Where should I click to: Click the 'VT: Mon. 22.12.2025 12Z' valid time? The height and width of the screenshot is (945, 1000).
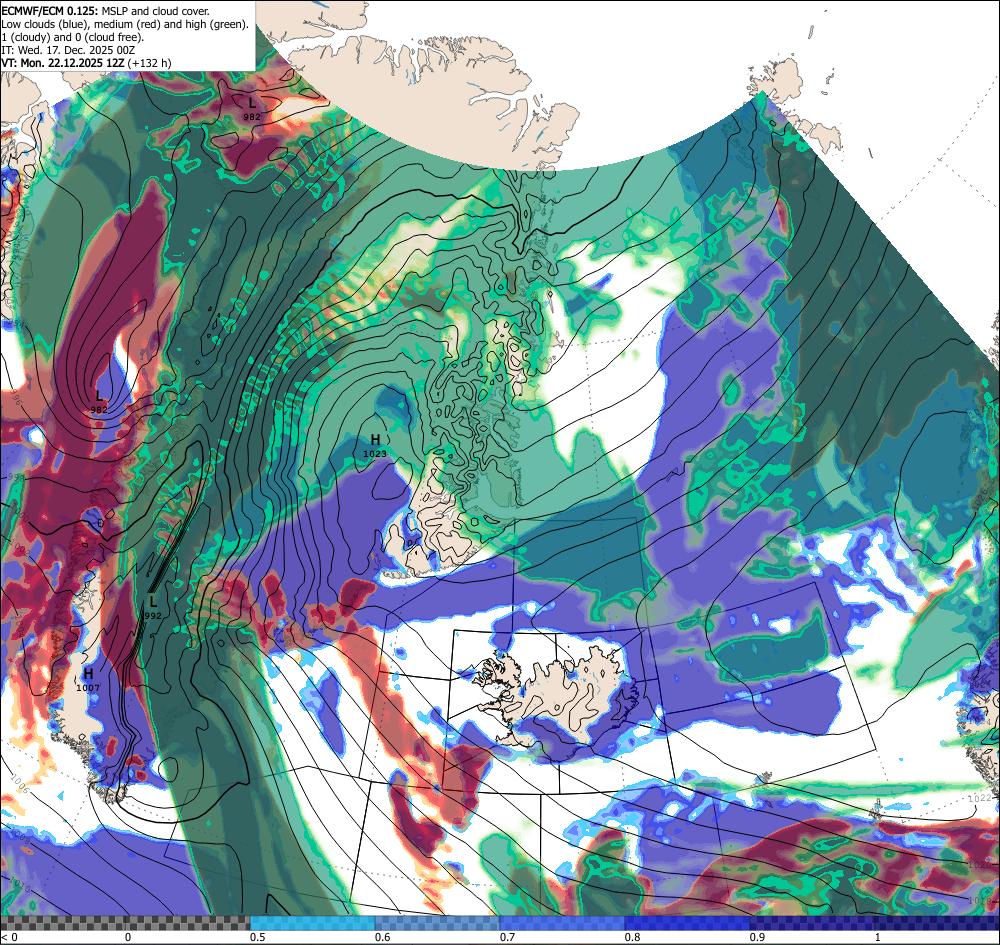63,63
